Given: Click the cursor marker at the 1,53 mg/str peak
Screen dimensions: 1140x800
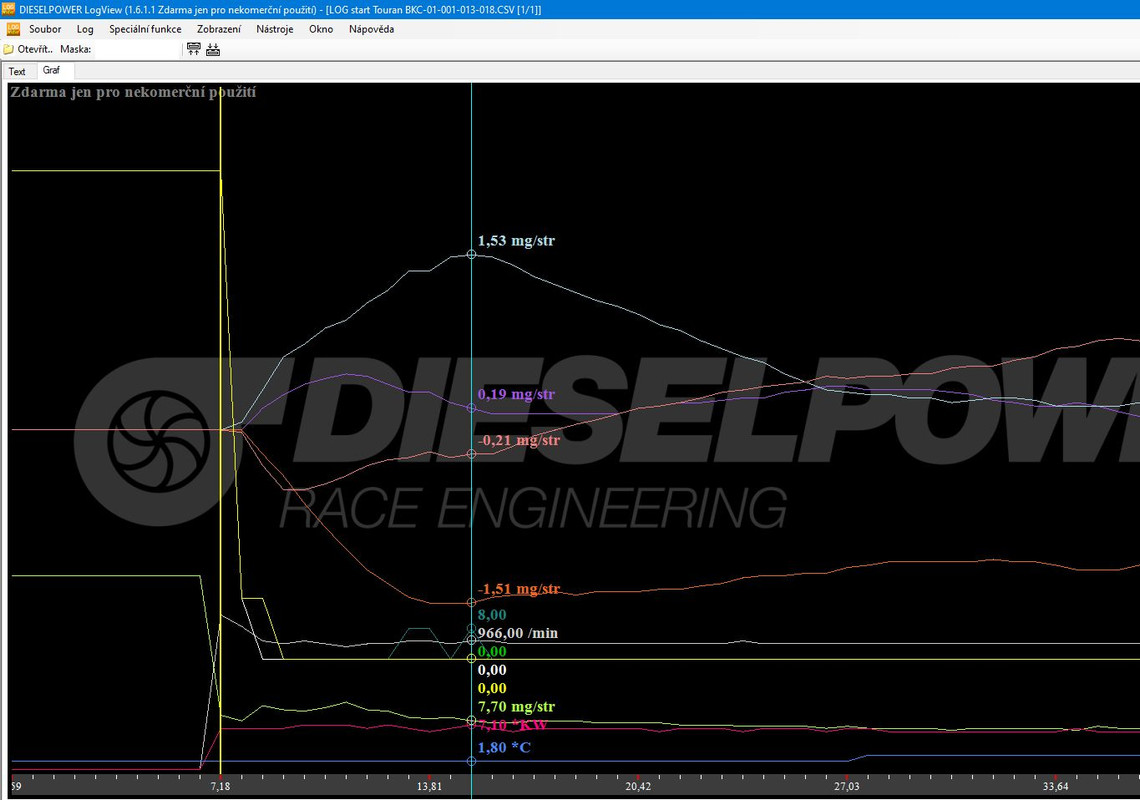Looking at the screenshot, I should click(471, 255).
